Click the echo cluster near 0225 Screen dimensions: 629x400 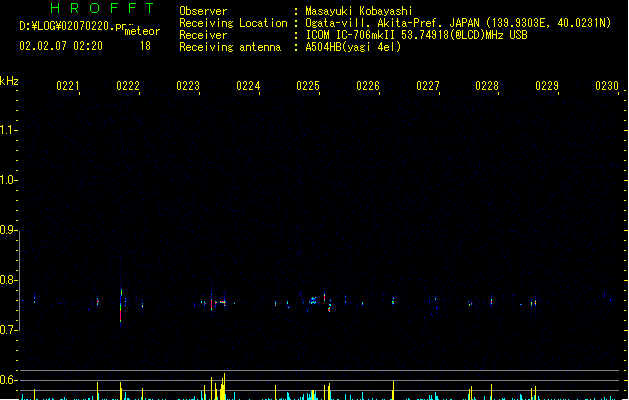tap(312, 301)
